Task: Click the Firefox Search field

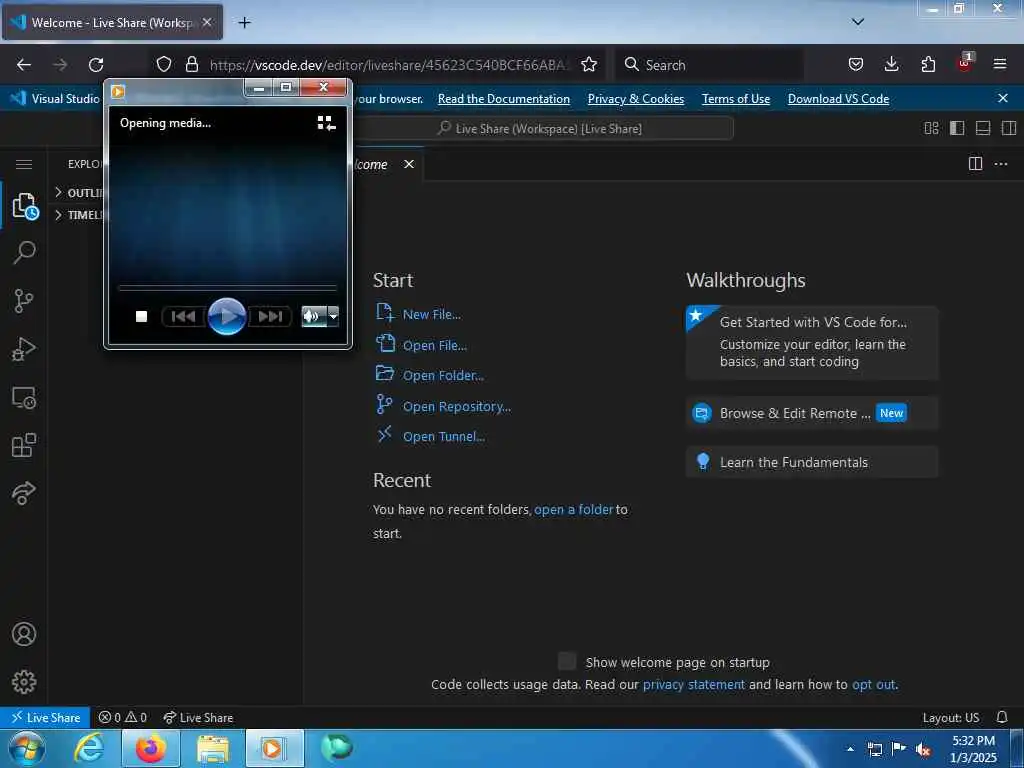Action: click(x=709, y=65)
